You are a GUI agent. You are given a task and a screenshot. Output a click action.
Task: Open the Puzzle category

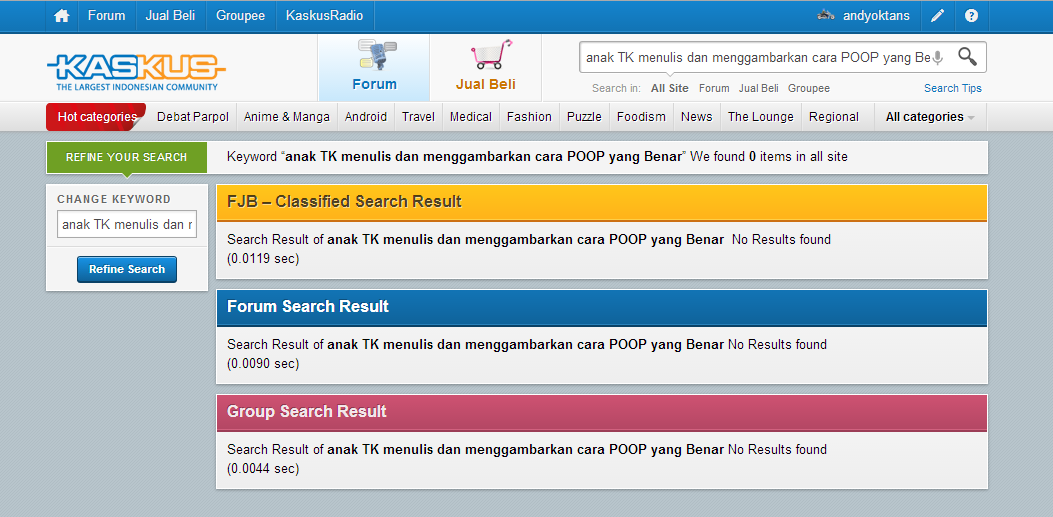tap(584, 117)
